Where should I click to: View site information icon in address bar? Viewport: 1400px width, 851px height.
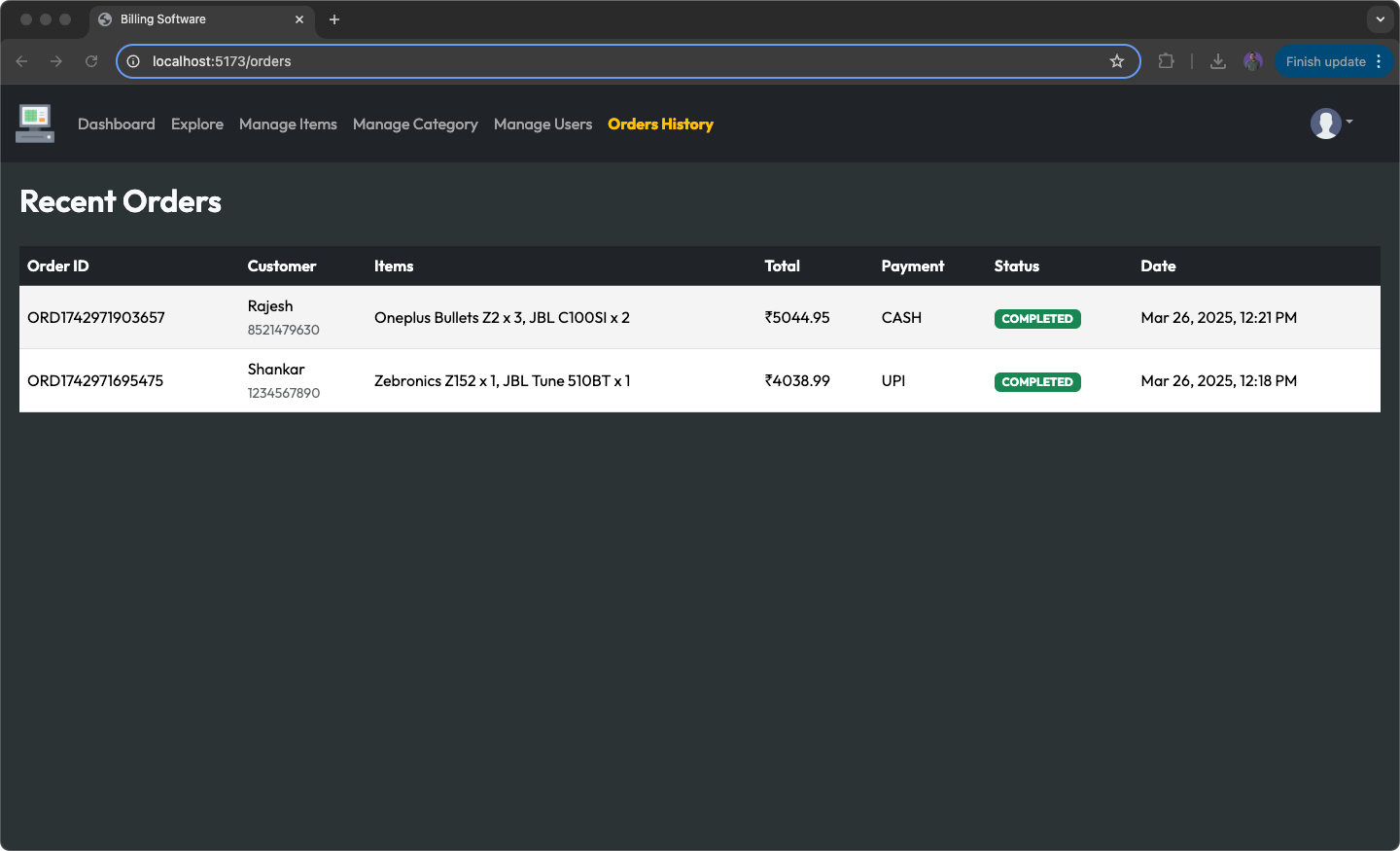[x=133, y=61]
